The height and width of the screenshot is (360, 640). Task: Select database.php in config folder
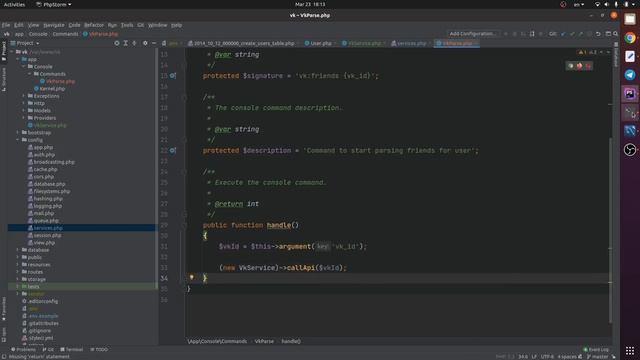[47, 184]
